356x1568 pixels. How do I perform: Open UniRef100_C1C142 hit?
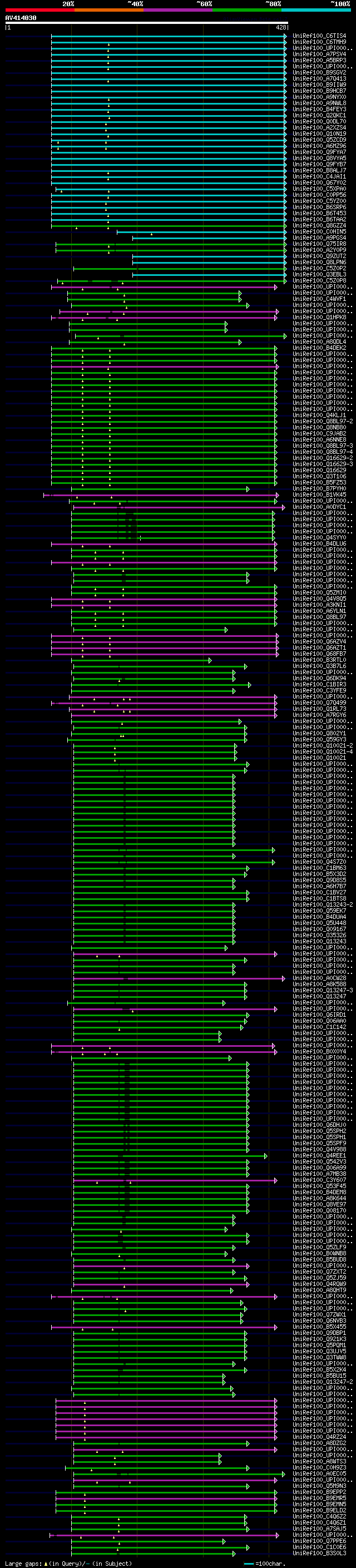pyautogui.click(x=319, y=1027)
